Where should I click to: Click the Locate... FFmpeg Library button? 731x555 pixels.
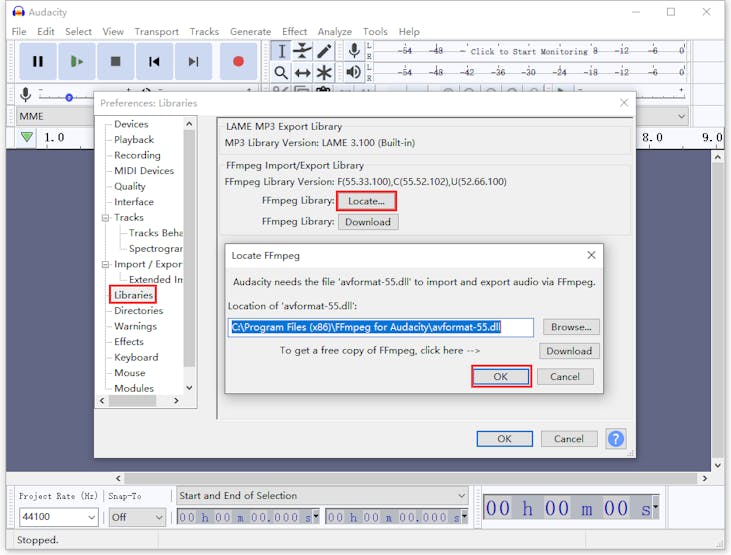pyautogui.click(x=366, y=201)
